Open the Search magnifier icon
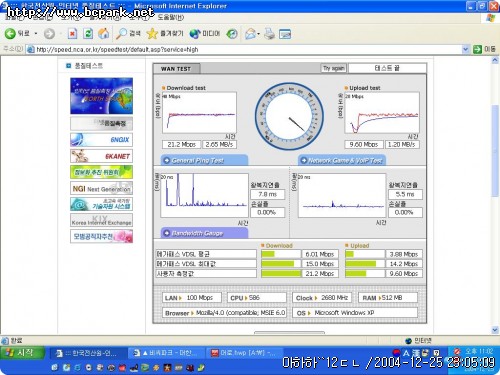The image size is (500, 375). click(121, 34)
